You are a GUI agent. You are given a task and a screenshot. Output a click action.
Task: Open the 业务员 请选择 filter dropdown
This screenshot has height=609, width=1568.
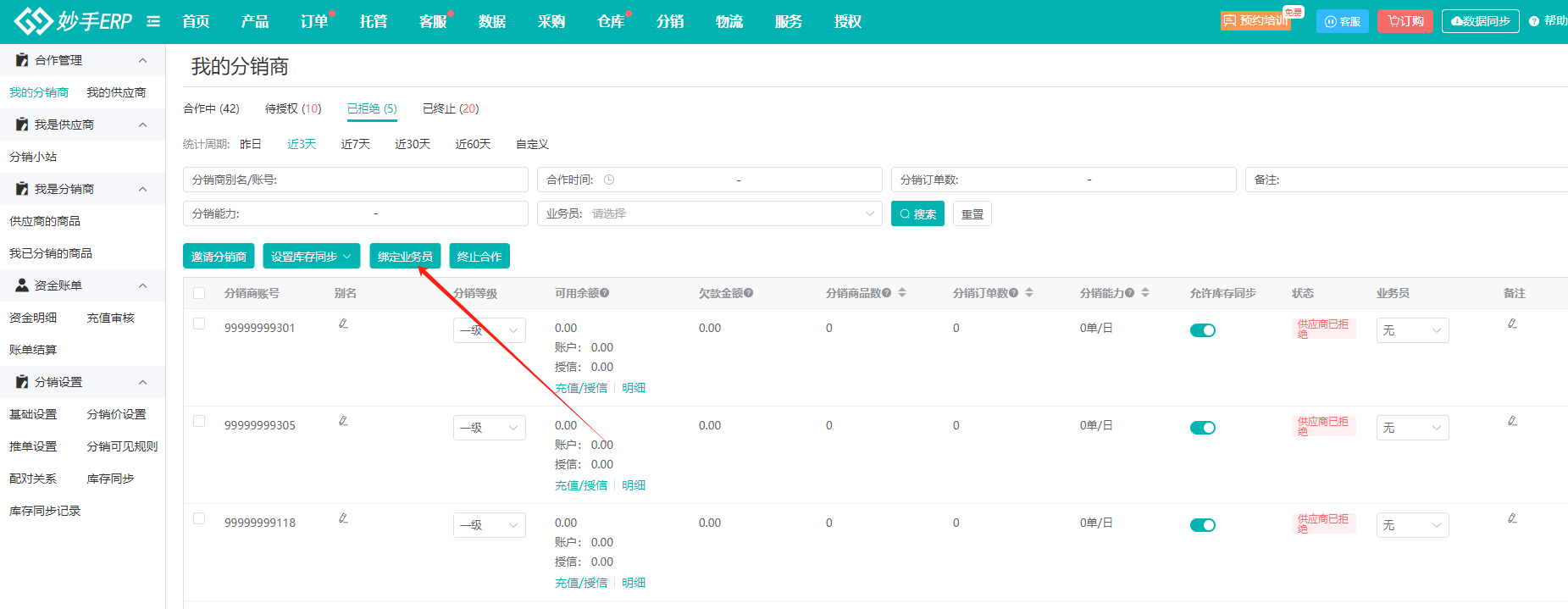click(710, 213)
